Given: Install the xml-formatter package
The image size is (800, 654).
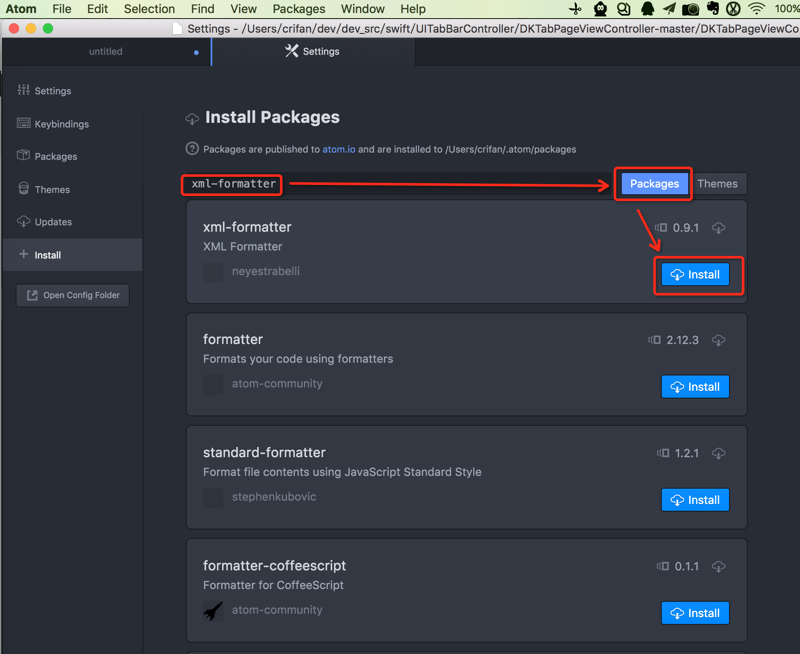Looking at the screenshot, I should click(x=695, y=274).
